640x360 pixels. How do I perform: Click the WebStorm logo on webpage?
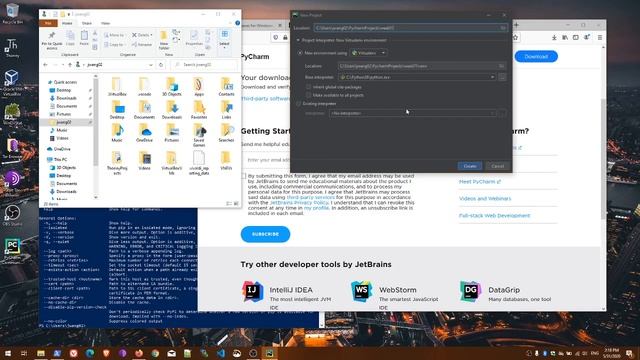362,291
